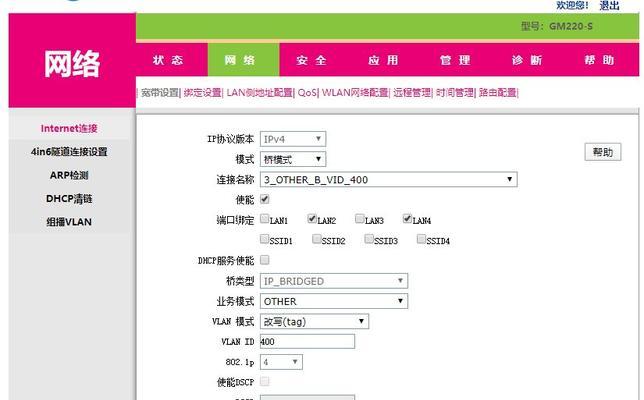Image resolution: width=644 pixels, height=400 pixels.
Task: Open the 帮助 tab in the navigation bar
Action: click(599, 60)
